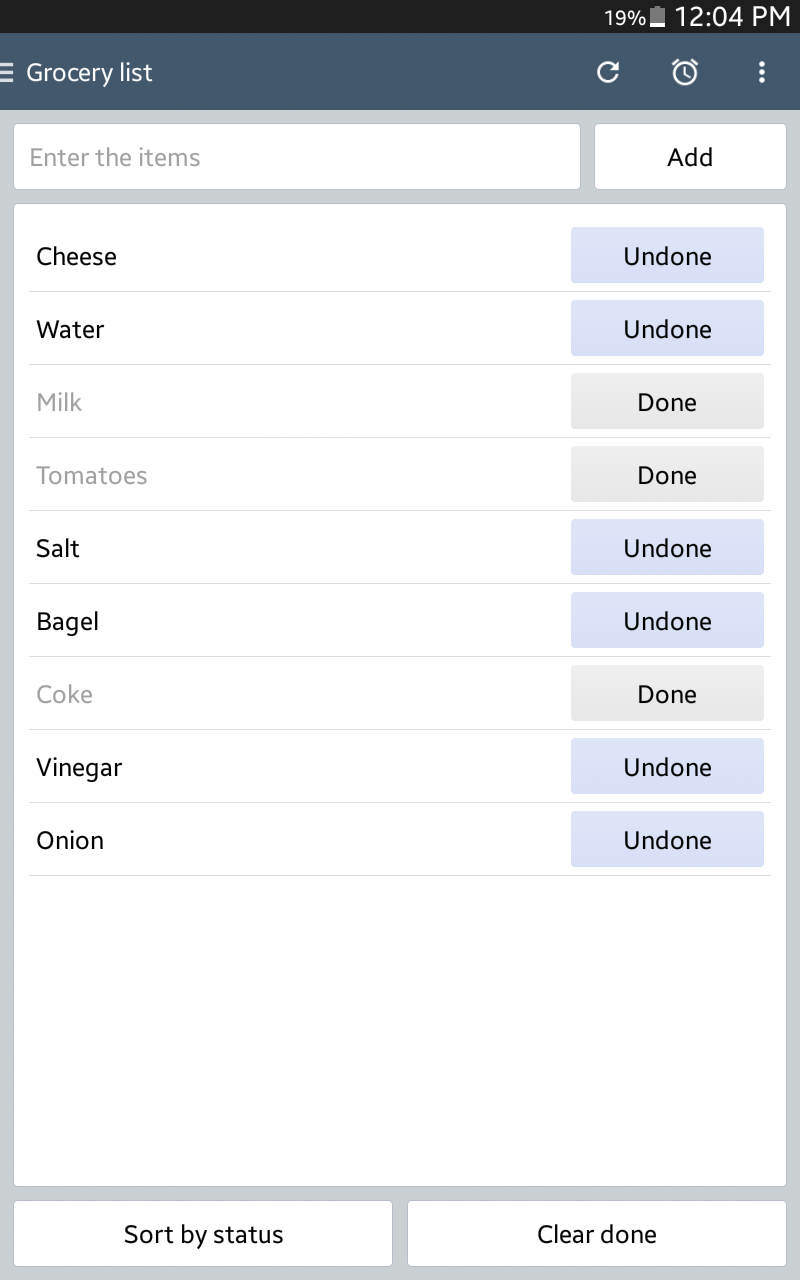The width and height of the screenshot is (800, 1280).
Task: Focus the Enter the items field
Action: pyautogui.click(x=297, y=157)
